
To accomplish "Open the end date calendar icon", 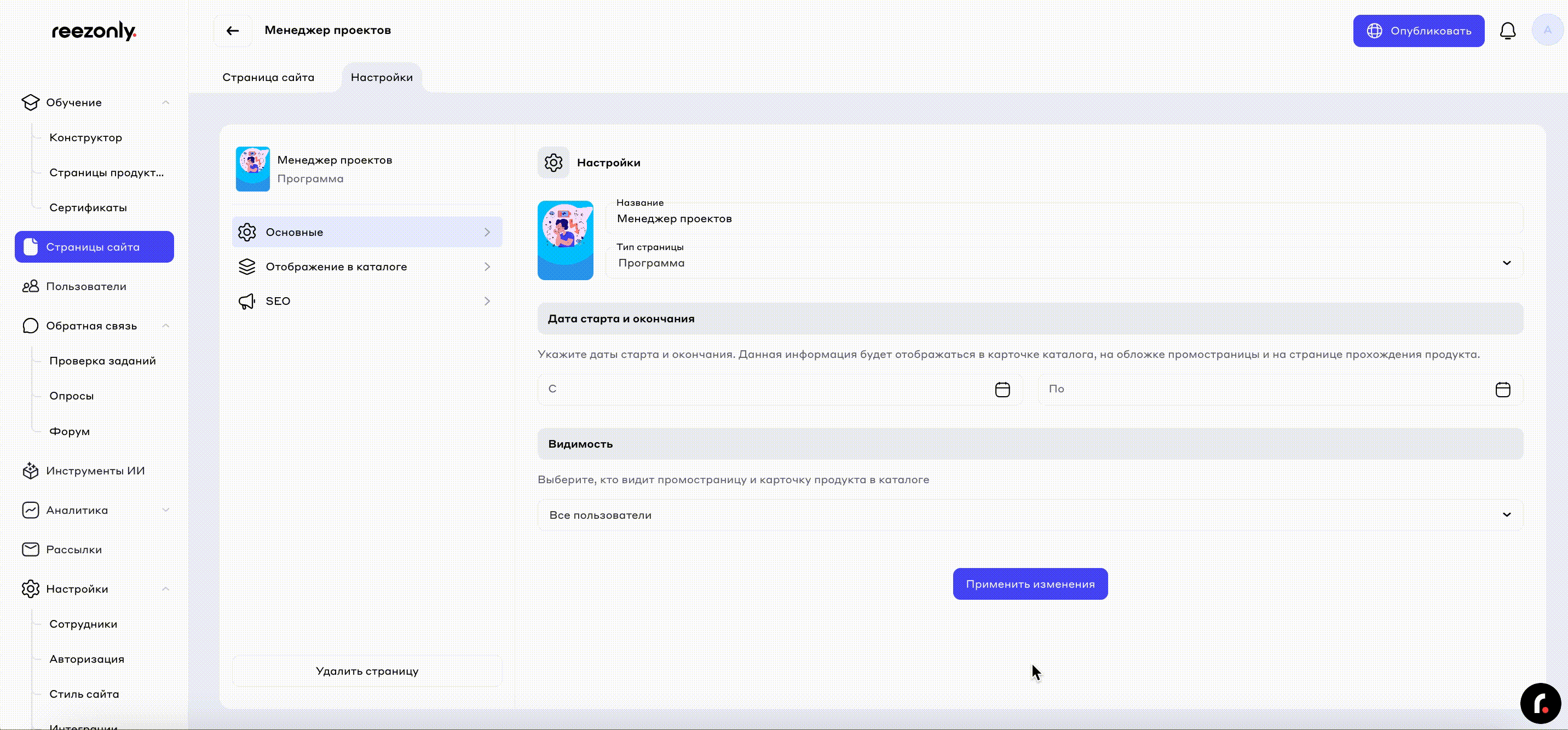I will 1502,389.
